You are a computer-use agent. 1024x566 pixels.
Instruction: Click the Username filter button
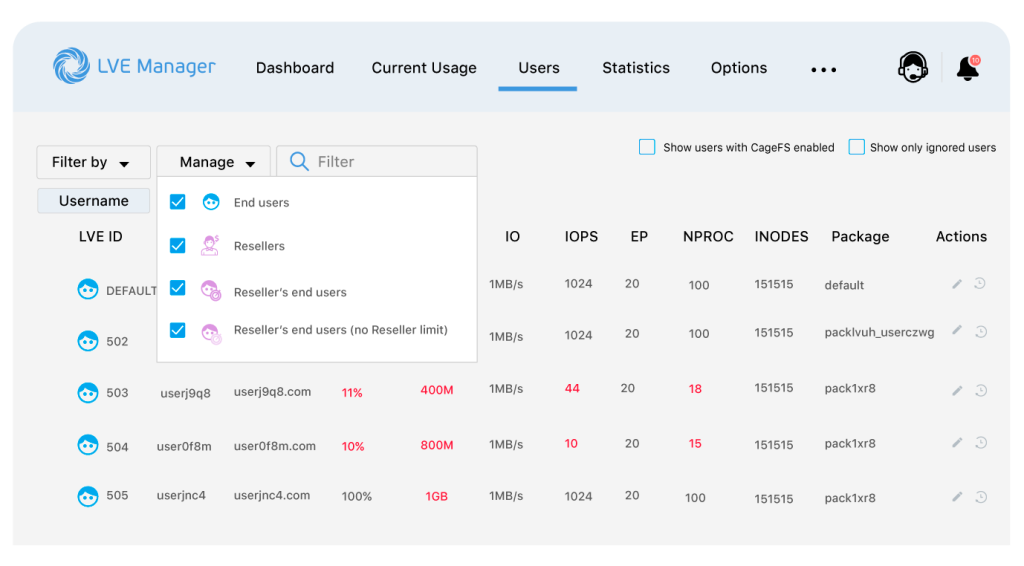pos(93,200)
